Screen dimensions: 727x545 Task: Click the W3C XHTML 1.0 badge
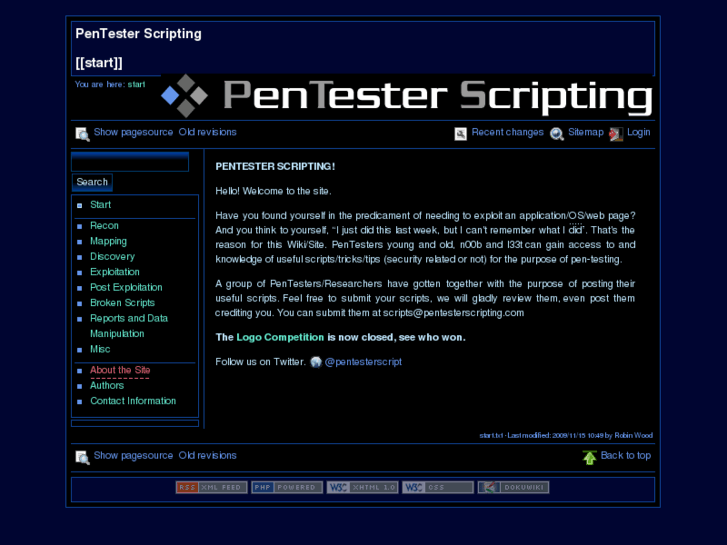point(362,487)
